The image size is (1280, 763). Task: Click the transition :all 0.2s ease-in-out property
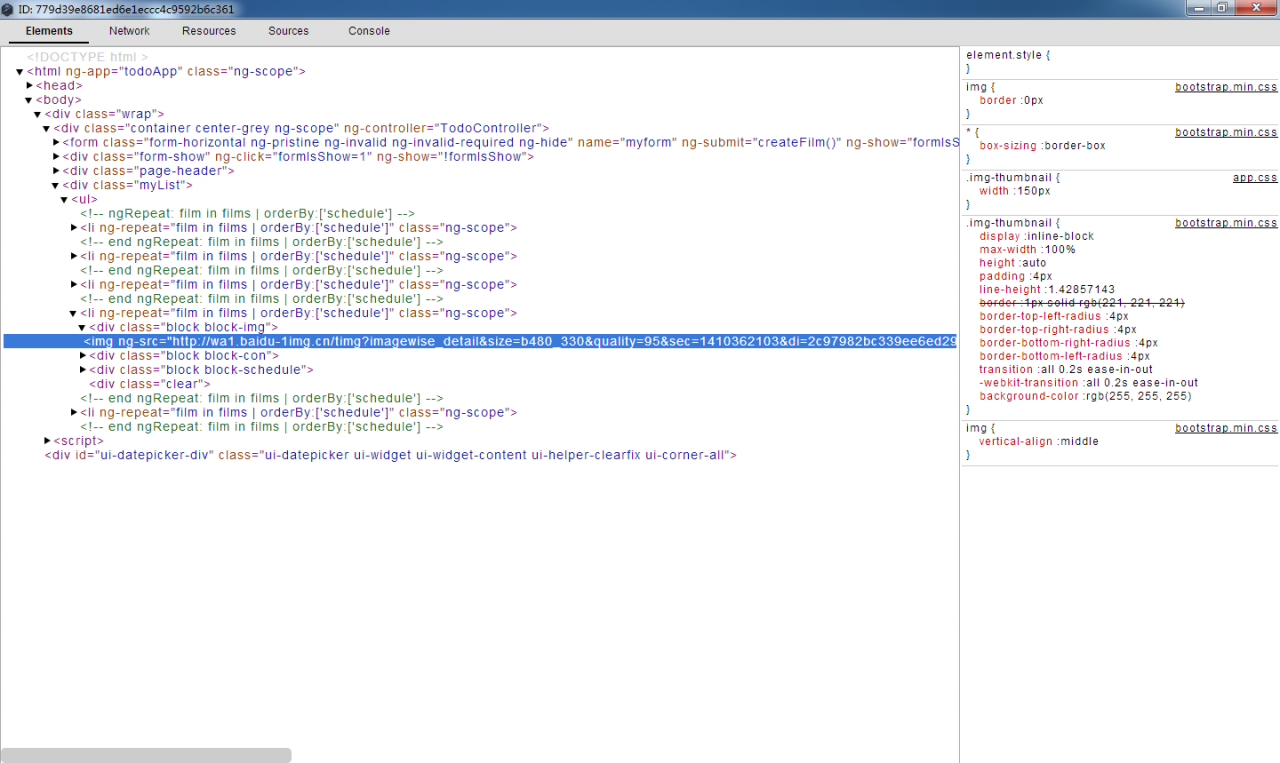coord(1065,370)
